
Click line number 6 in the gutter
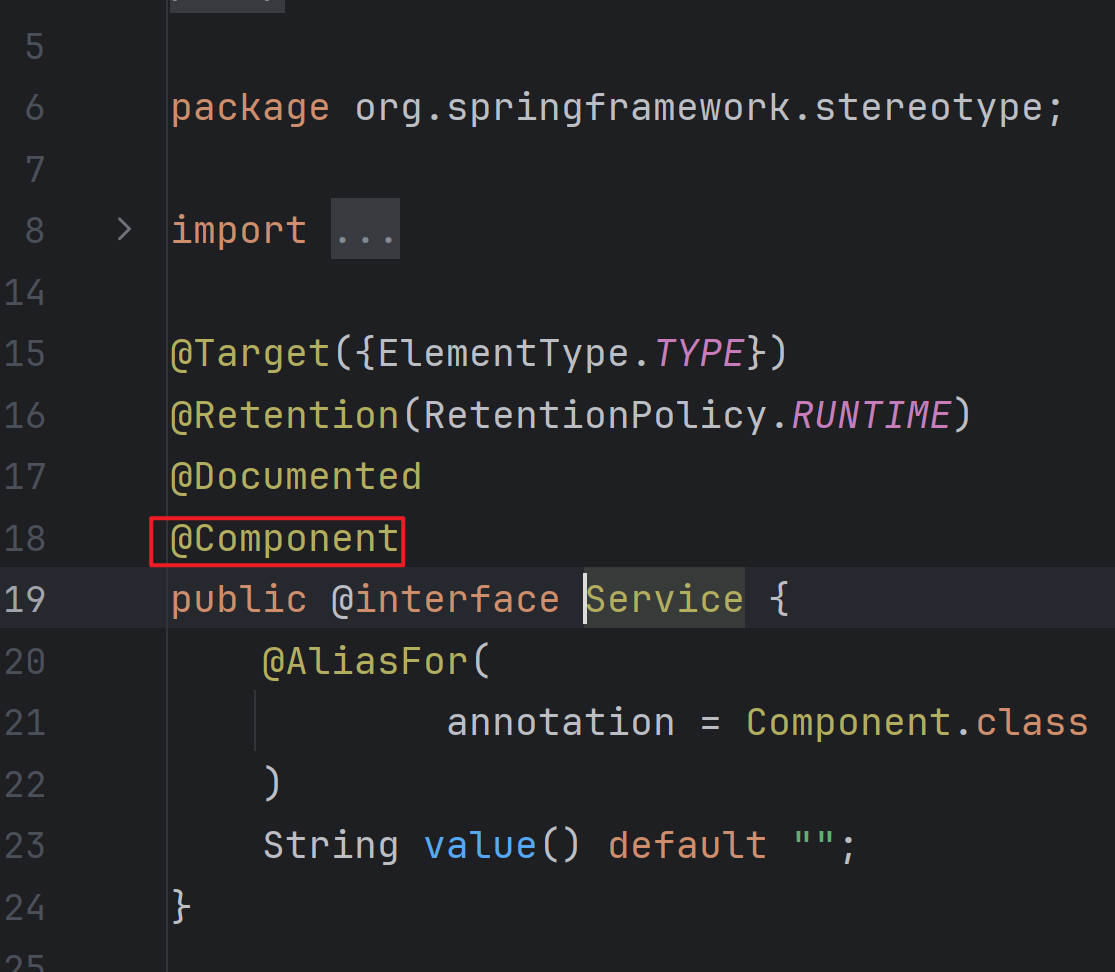[34, 108]
